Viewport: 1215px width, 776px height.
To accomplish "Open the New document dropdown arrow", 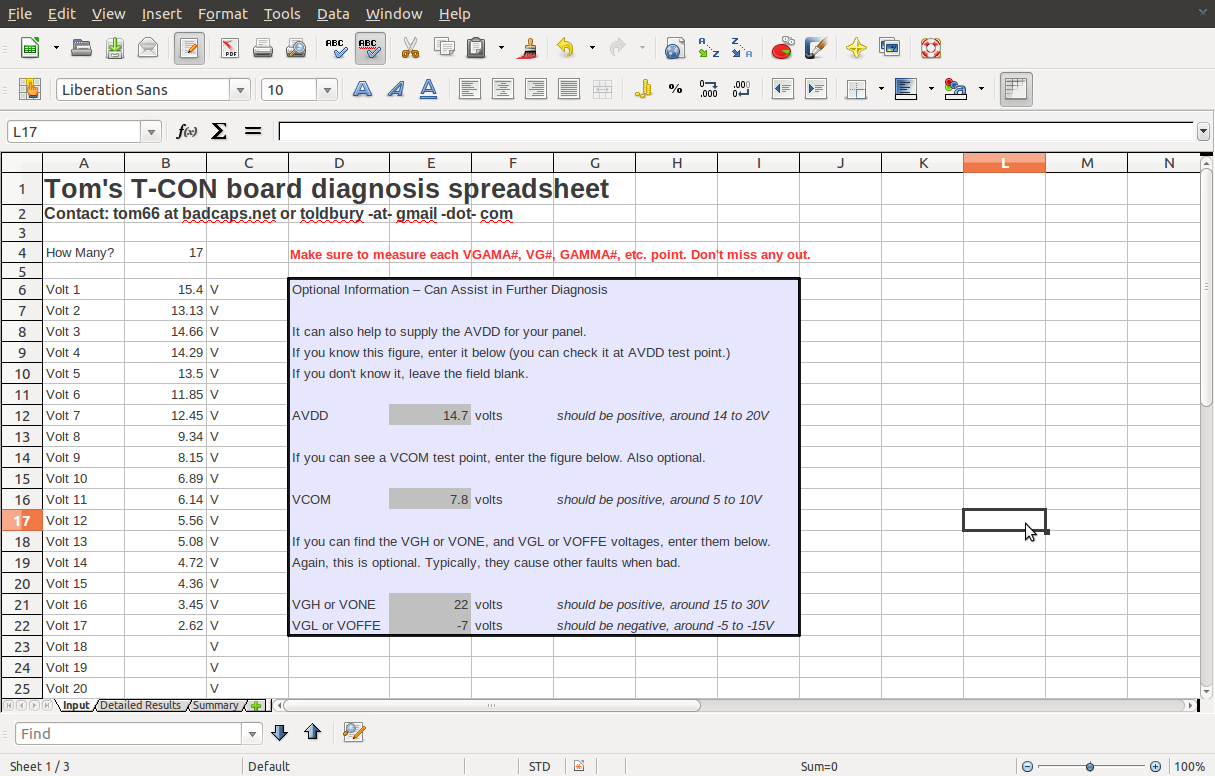I will pos(56,47).
